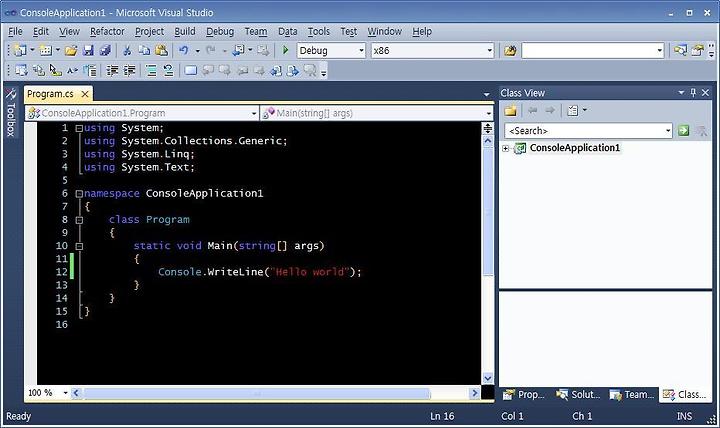Image resolution: width=720 pixels, height=428 pixels.
Task: Start debugging with the green play icon
Action: (285, 51)
